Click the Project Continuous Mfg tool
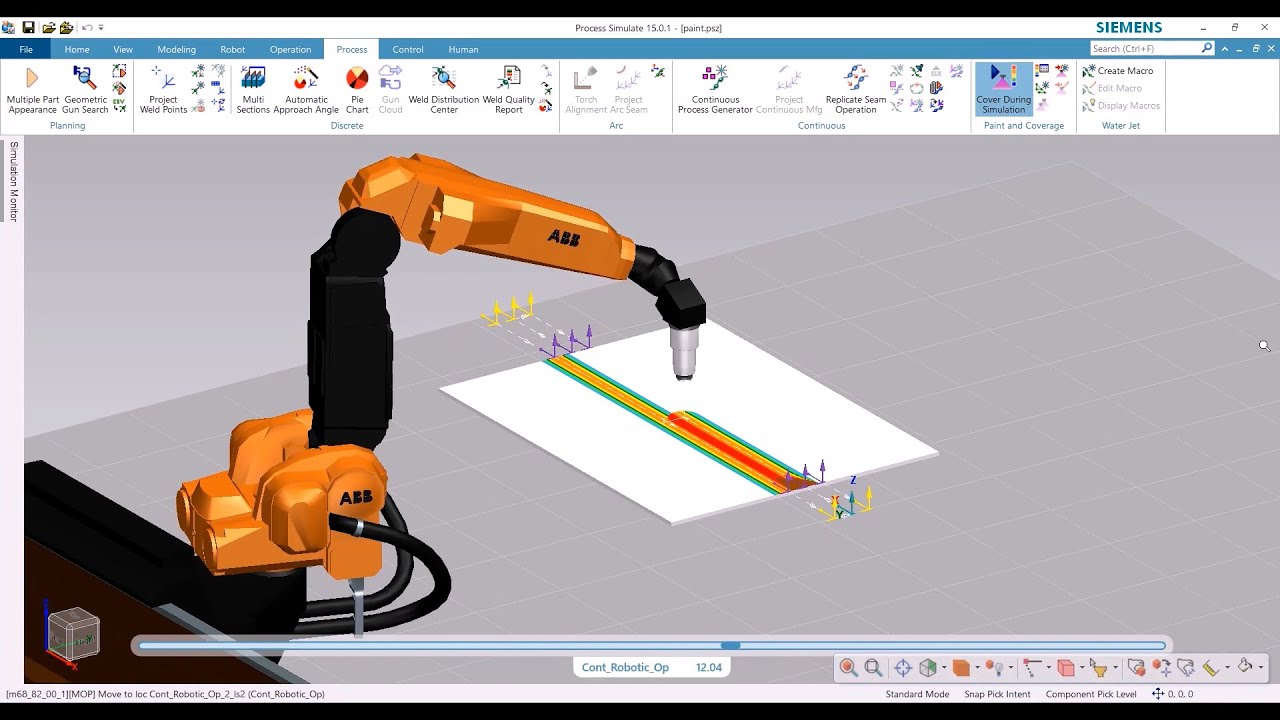Screen dimensions: 1280x720 coord(789,90)
